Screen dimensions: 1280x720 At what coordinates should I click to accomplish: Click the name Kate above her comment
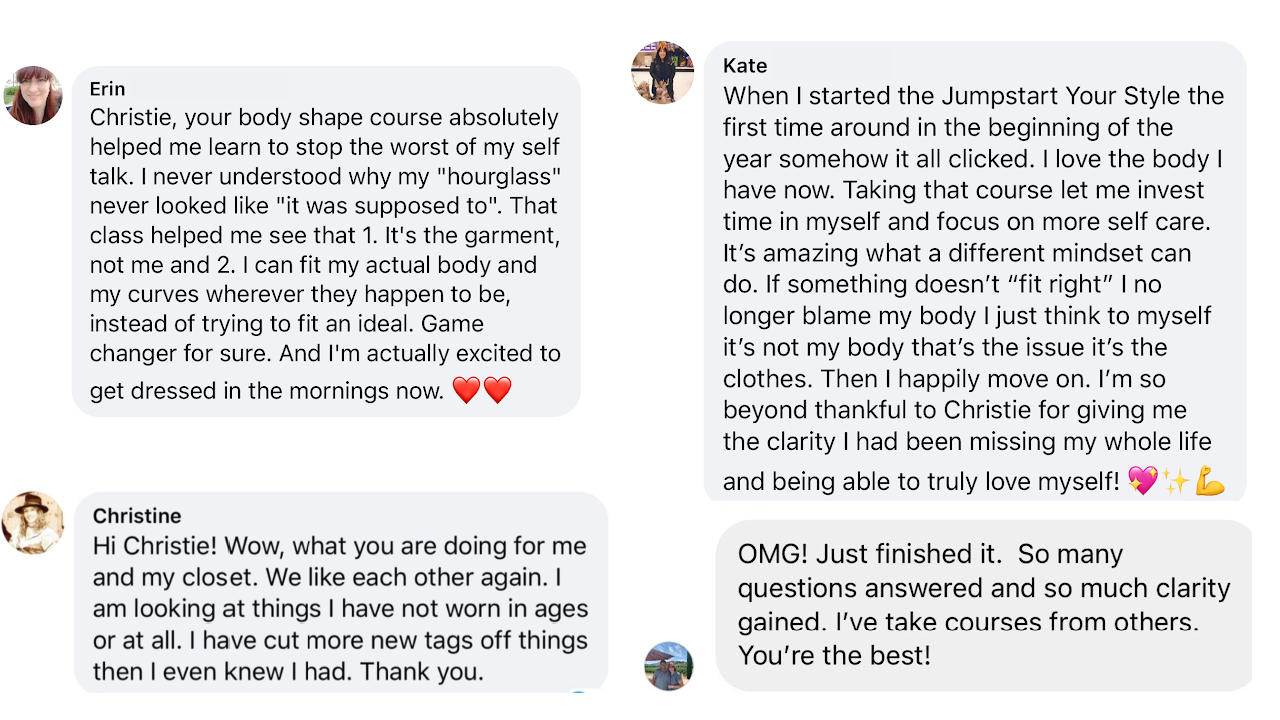click(x=745, y=66)
